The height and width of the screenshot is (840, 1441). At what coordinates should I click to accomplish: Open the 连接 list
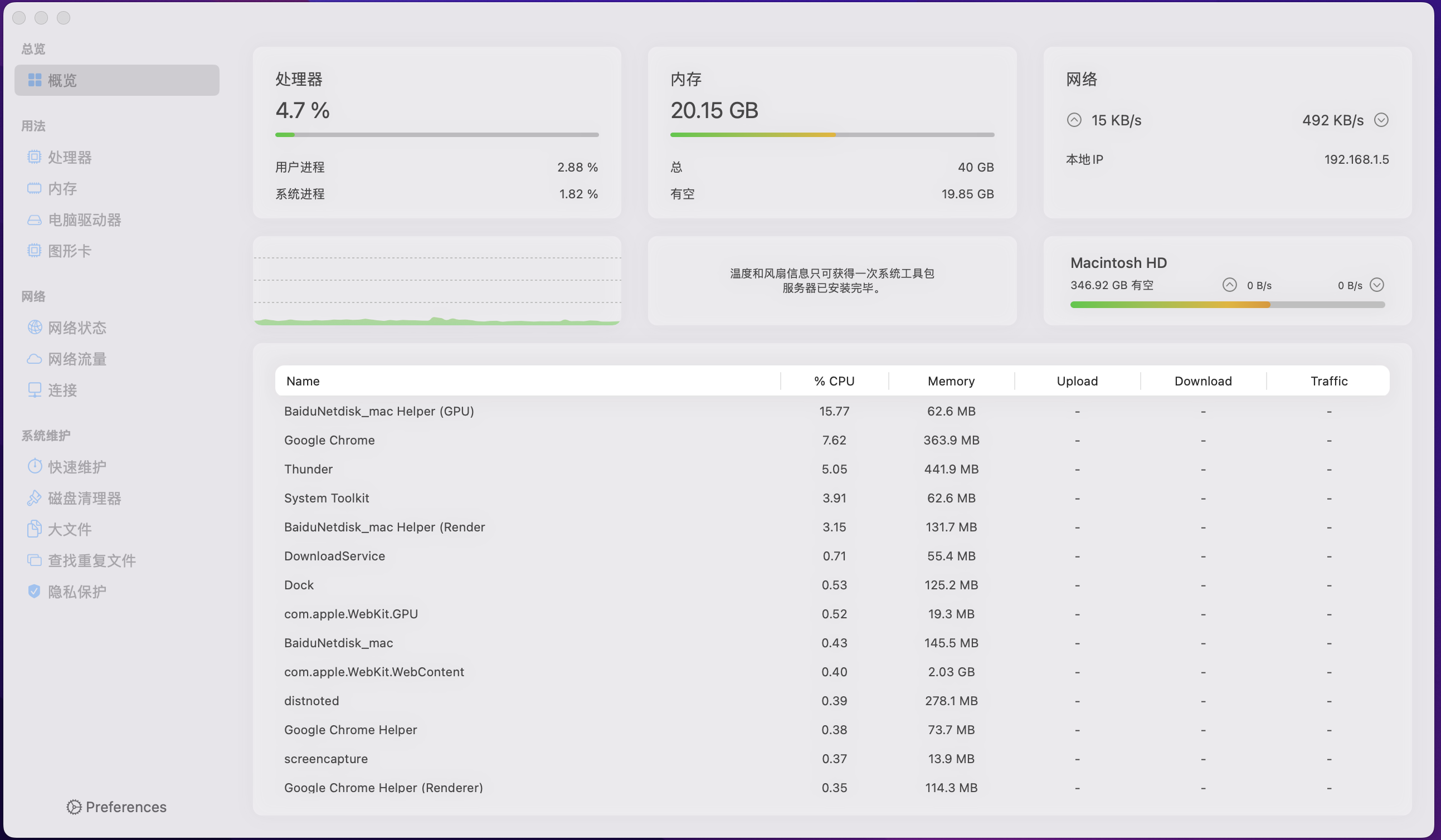click(64, 390)
